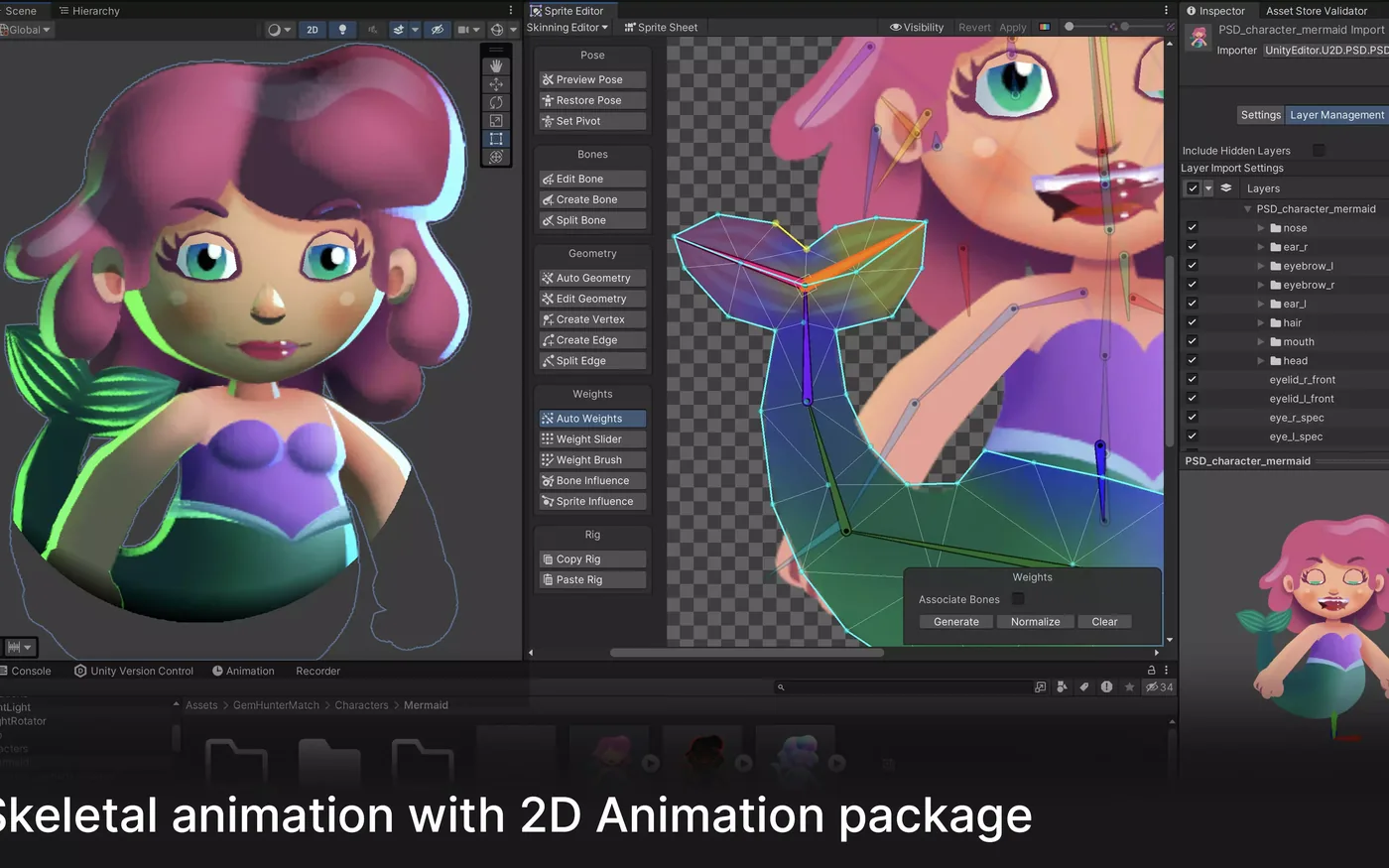Enable the Include Hidden Layers checkbox

[1319, 151]
